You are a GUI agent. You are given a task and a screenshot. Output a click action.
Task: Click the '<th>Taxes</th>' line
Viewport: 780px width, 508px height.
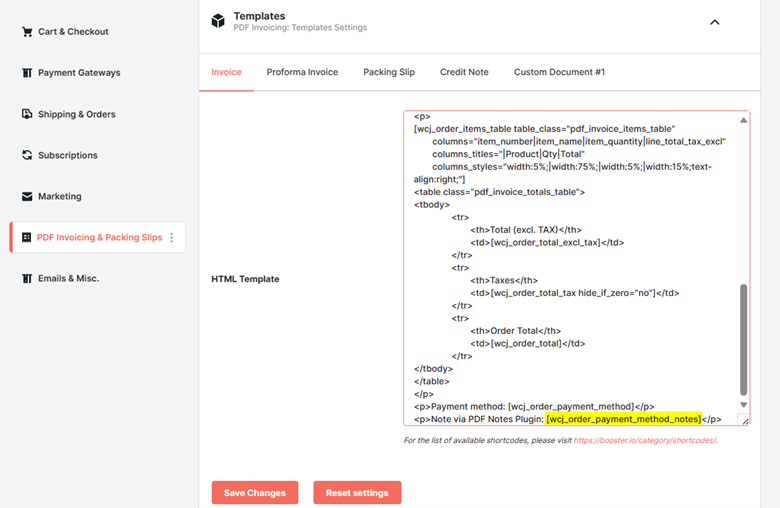point(504,281)
